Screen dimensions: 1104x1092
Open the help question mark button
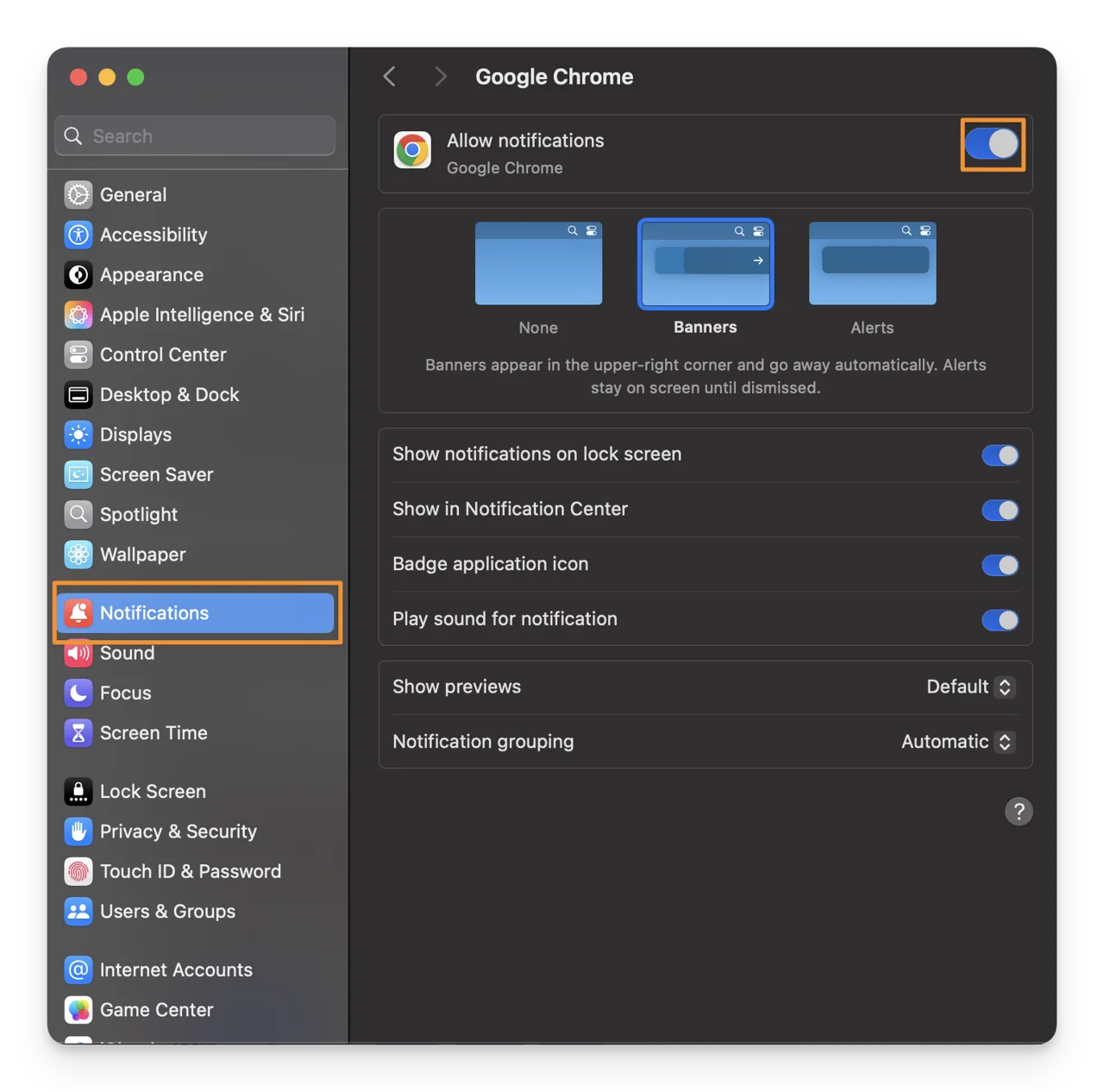[1019, 812]
